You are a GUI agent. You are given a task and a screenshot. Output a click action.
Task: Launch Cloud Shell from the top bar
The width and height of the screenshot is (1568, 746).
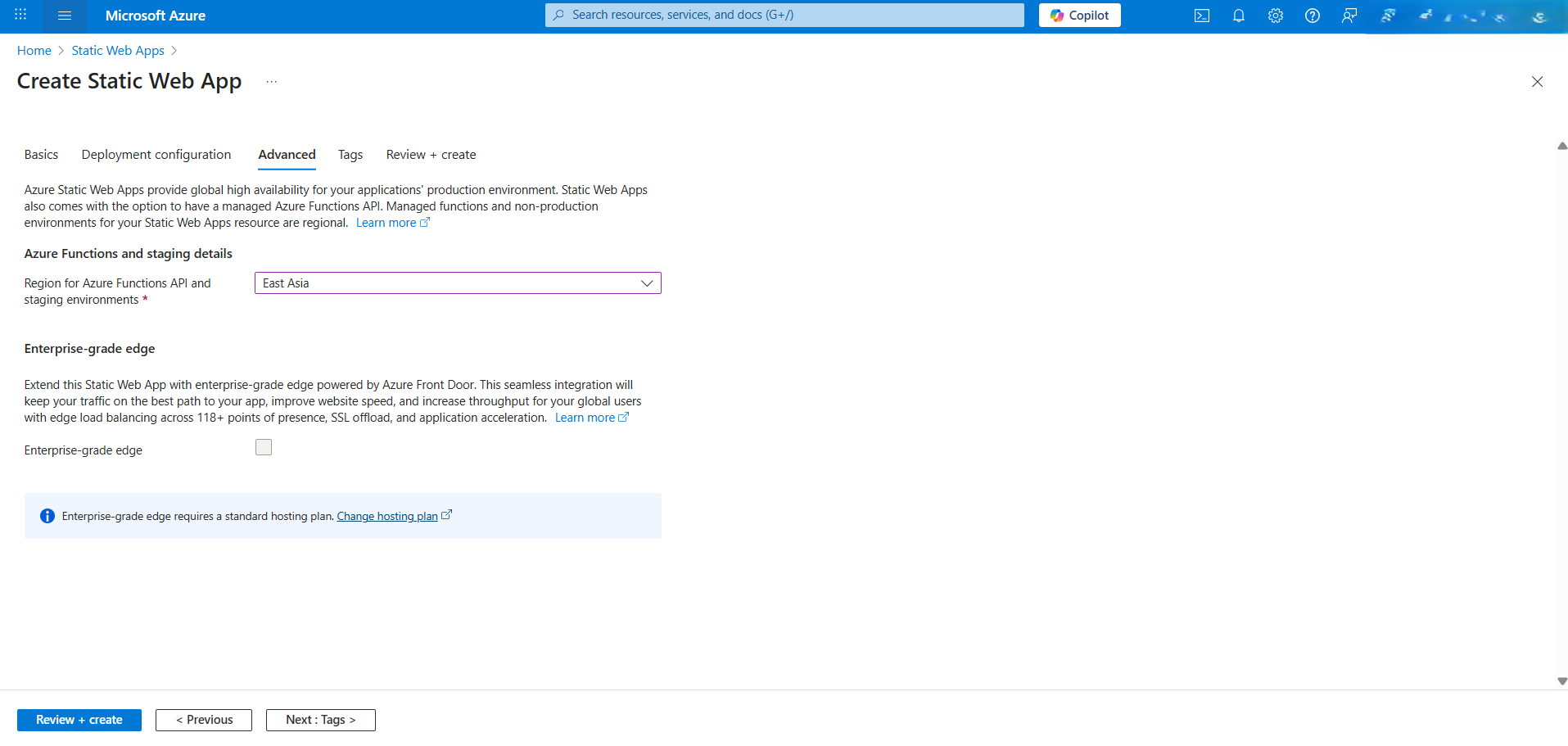click(1201, 16)
